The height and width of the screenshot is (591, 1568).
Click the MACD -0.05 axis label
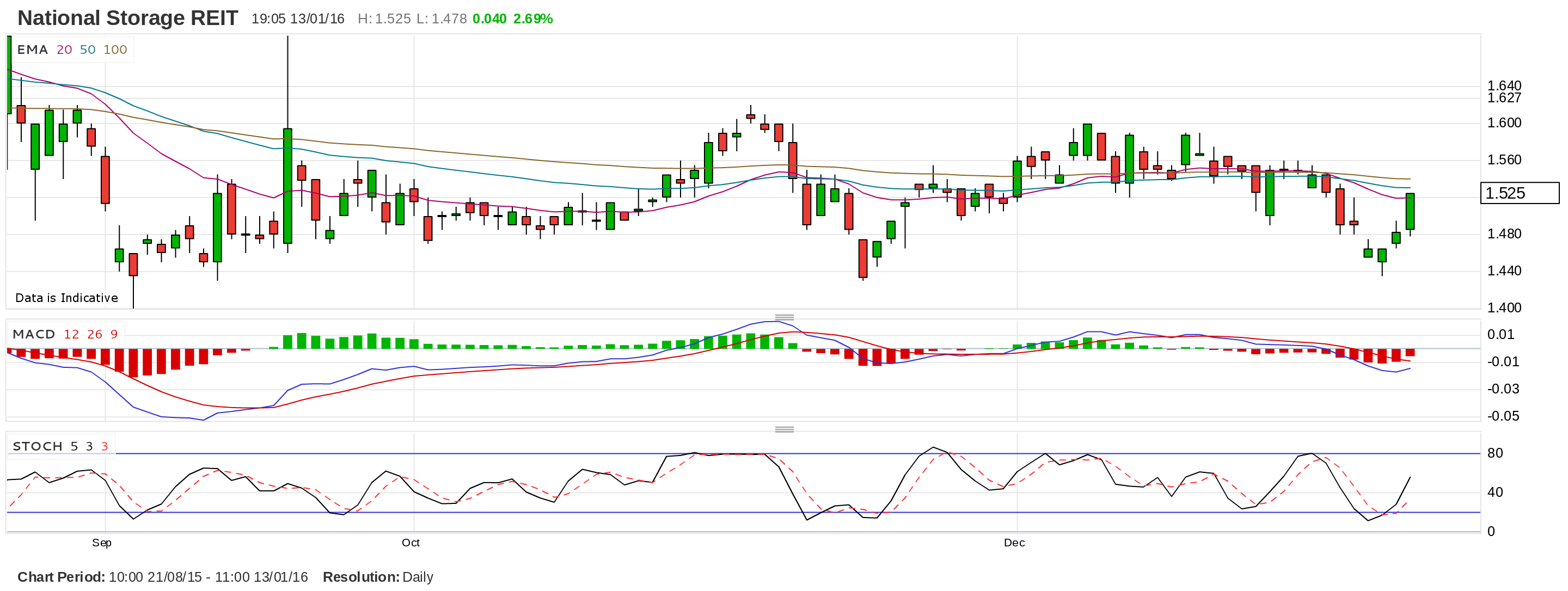coord(1503,416)
